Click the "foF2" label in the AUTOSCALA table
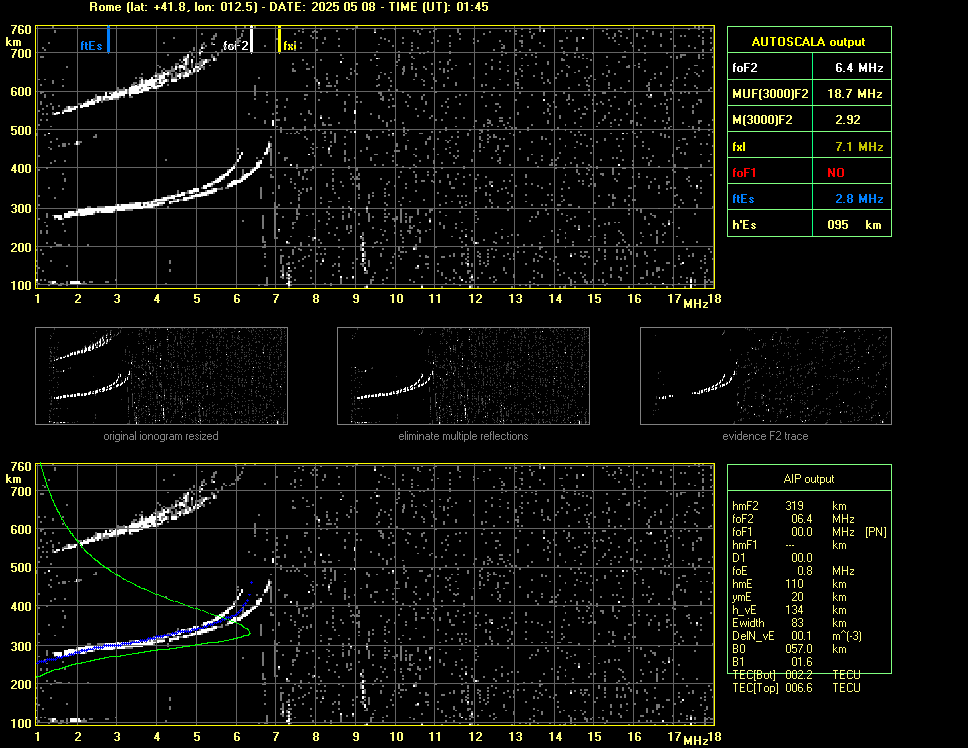Viewport: 968px width, 748px height. 745,68
